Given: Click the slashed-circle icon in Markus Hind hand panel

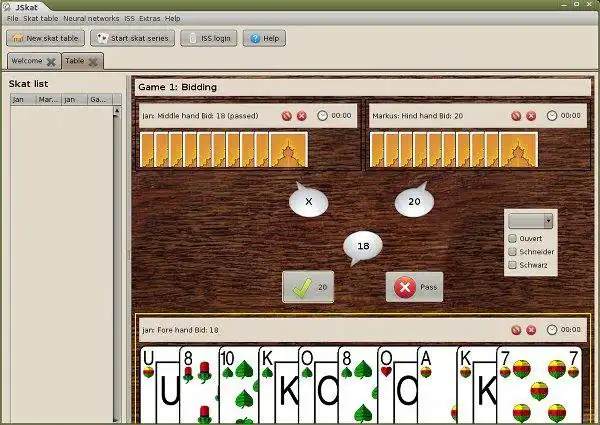Looking at the screenshot, I should (x=516, y=116).
